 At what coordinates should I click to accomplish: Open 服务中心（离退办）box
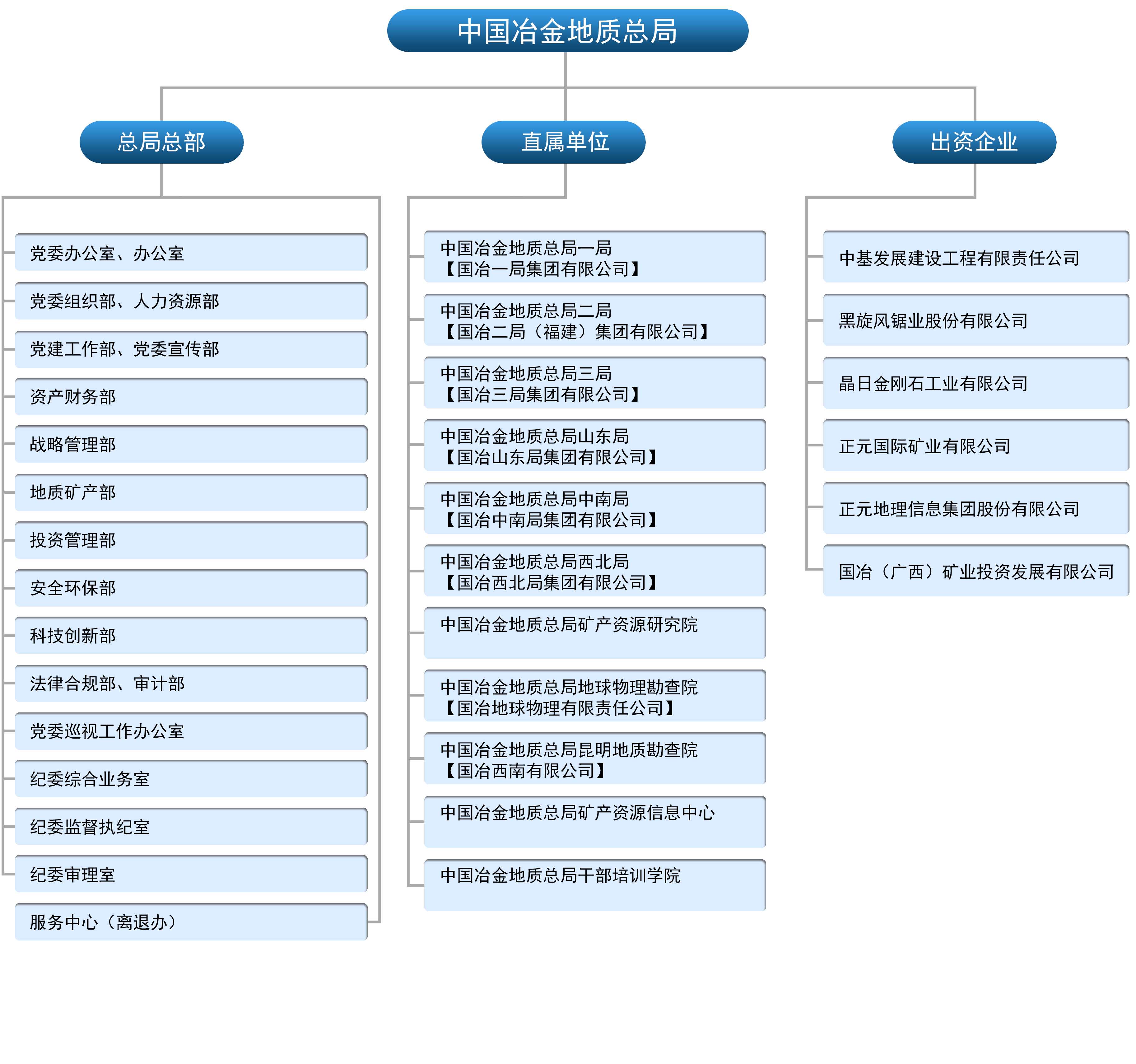191,922
